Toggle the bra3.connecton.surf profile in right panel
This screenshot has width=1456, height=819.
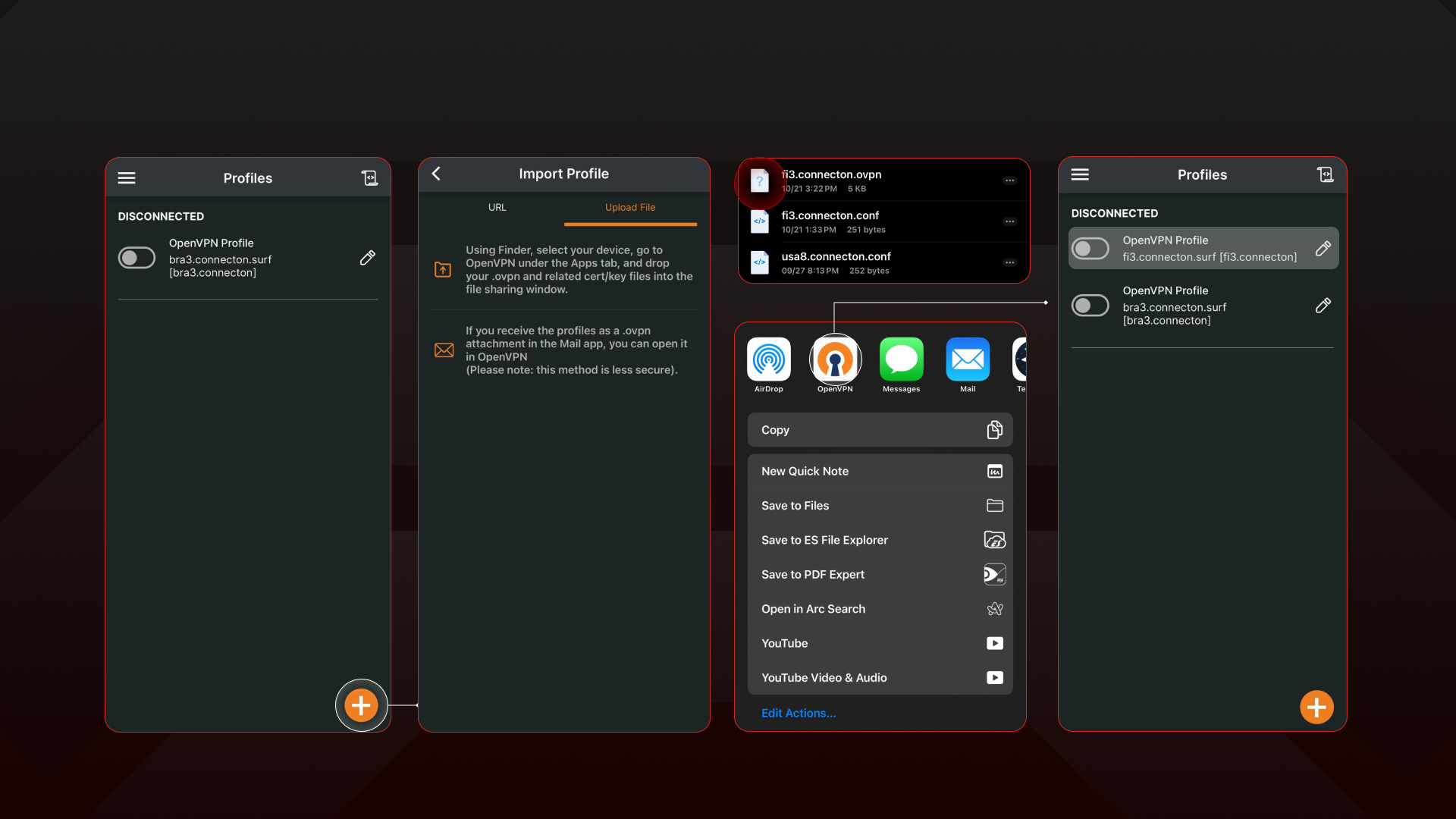pos(1090,306)
